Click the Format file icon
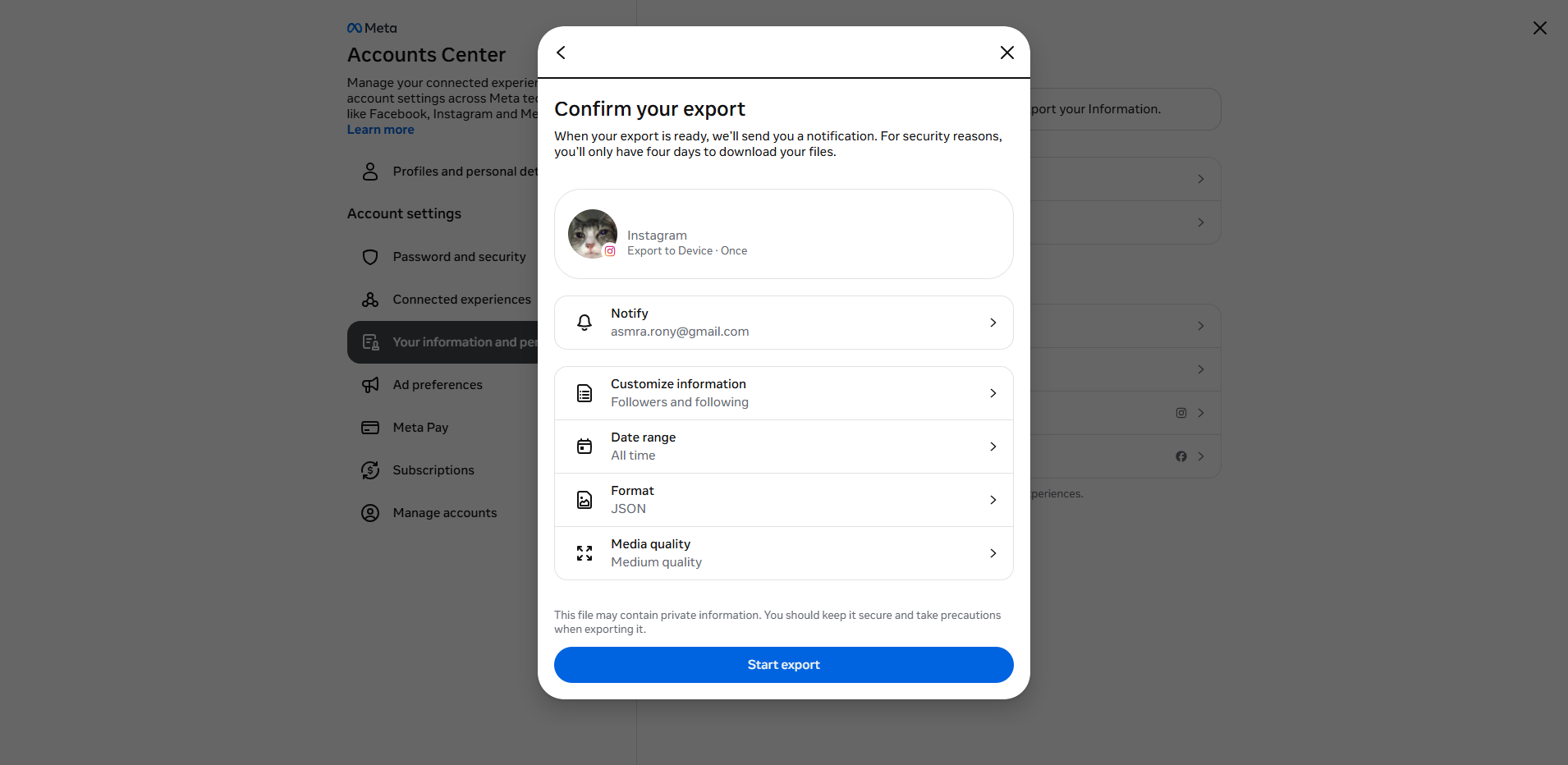The width and height of the screenshot is (1568, 765). (585, 500)
